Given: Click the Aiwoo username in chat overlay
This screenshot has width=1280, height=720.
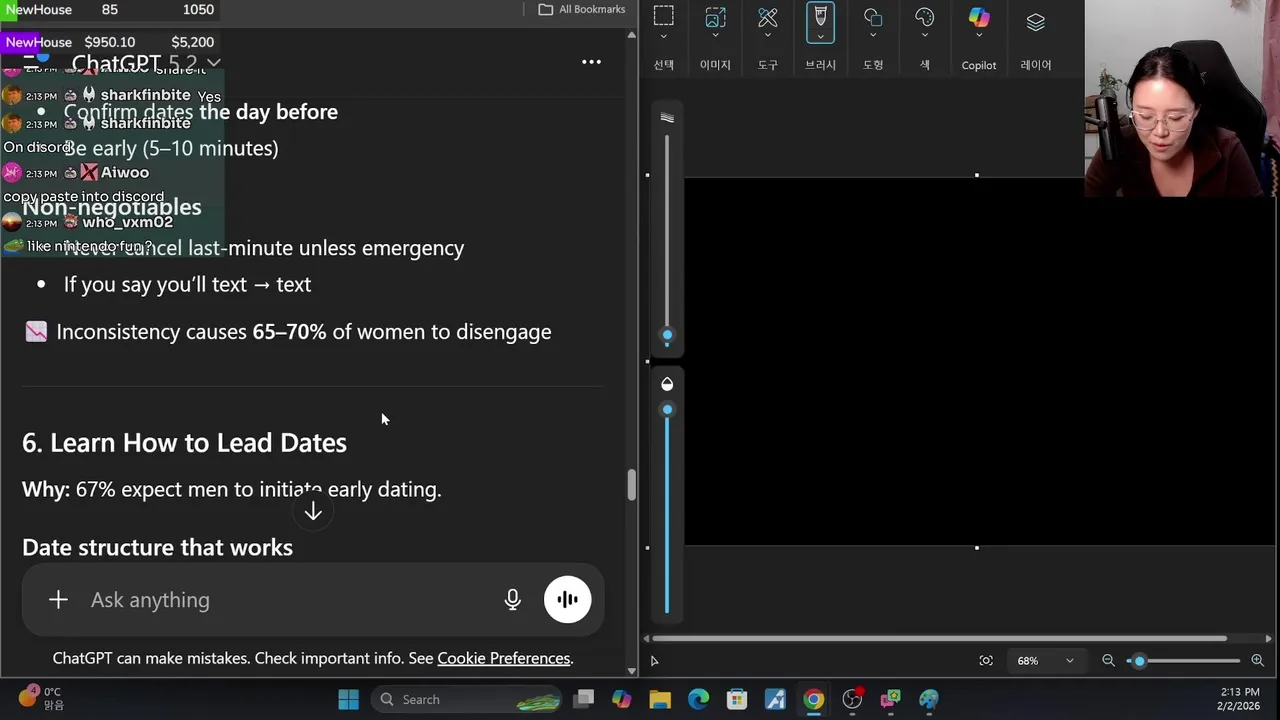Looking at the screenshot, I should 125,172.
